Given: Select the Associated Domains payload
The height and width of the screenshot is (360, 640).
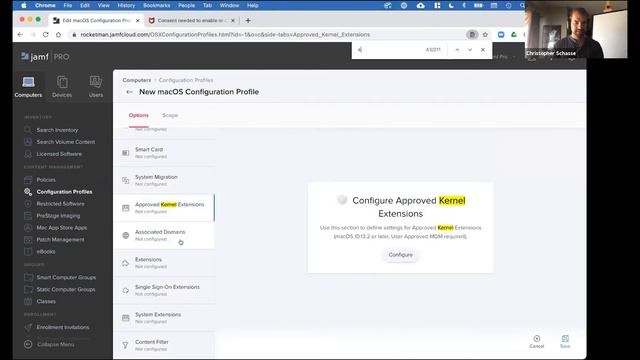Looking at the screenshot, I should click(x=164, y=235).
